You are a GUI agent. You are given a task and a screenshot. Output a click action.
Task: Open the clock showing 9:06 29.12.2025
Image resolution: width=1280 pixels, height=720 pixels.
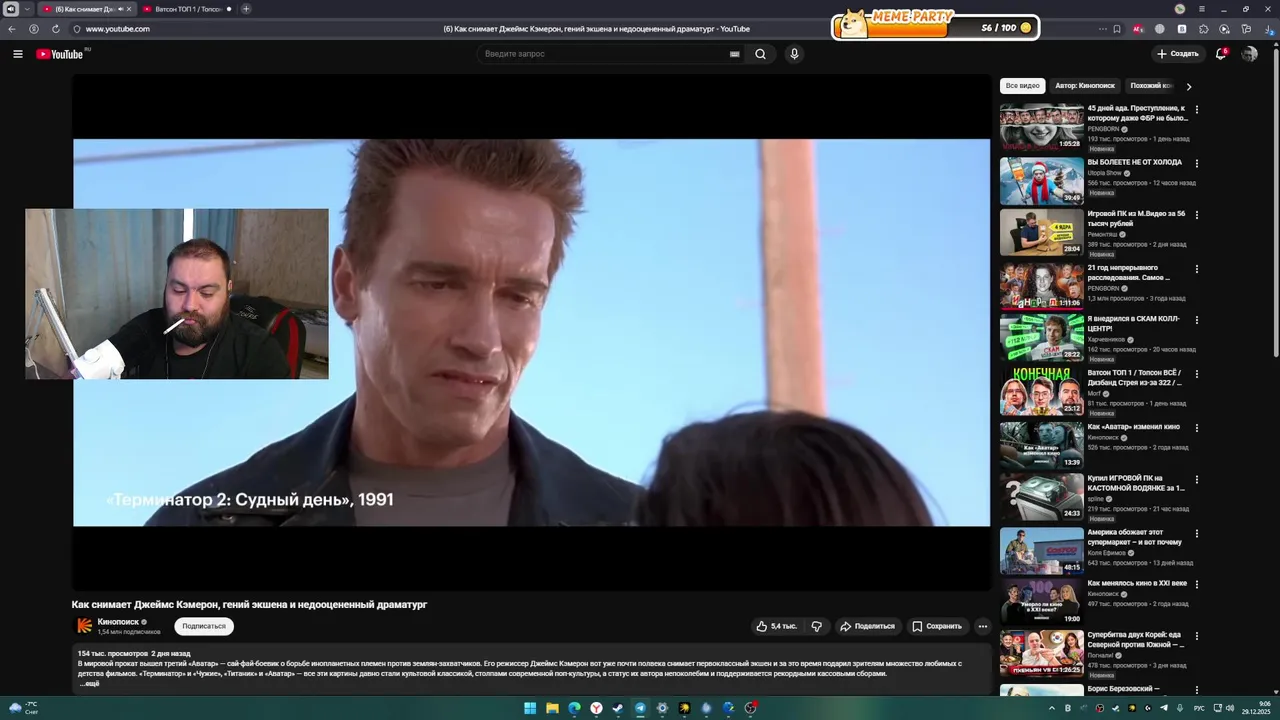1256,708
